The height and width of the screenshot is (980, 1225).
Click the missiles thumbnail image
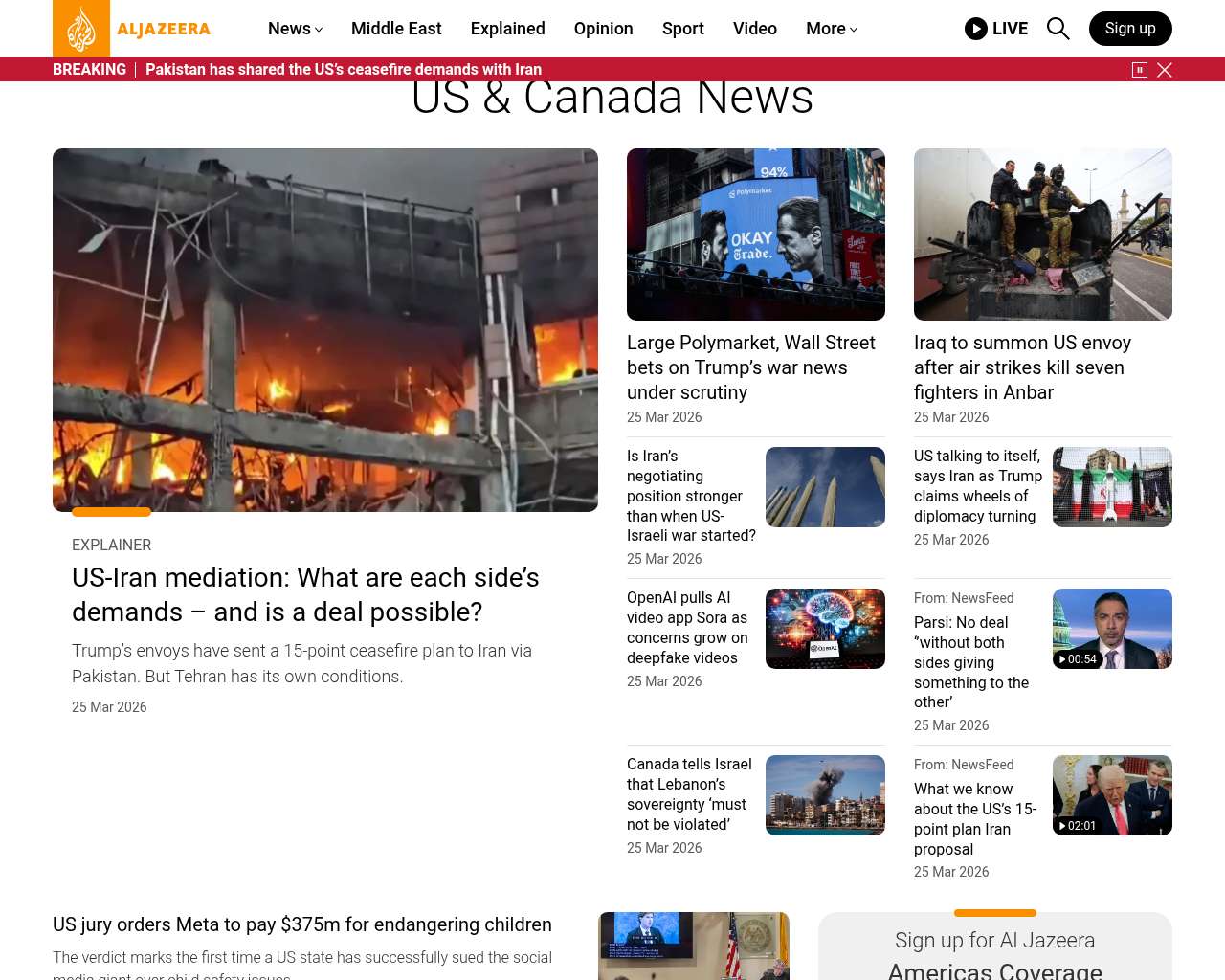coord(825,487)
